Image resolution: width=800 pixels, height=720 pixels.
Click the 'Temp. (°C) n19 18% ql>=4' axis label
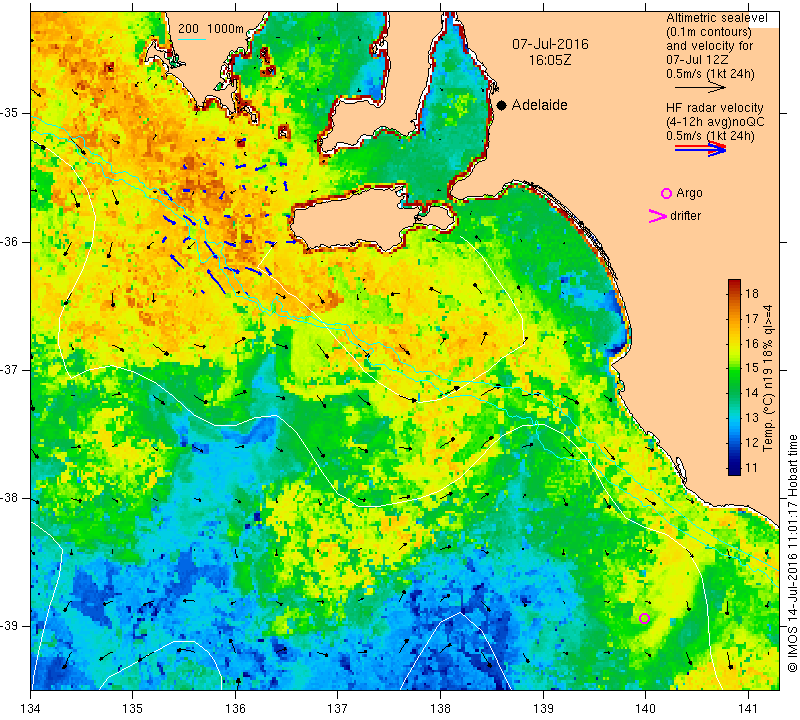pos(768,378)
